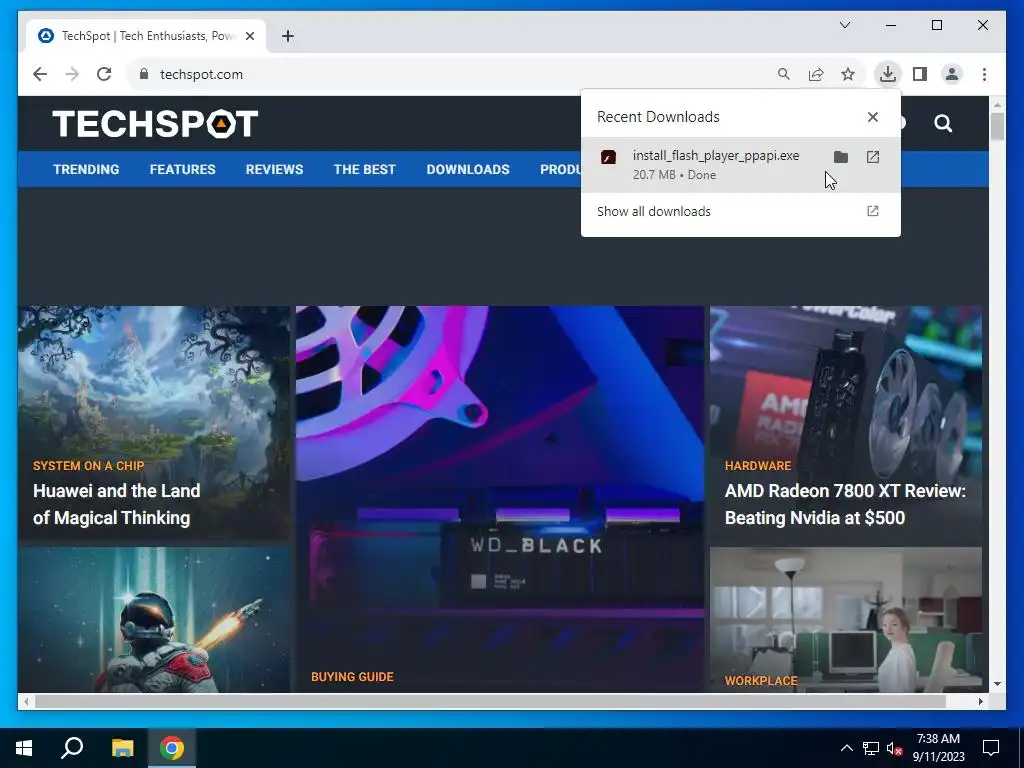Screen dimensions: 1024x768
Task: Open the TRENDING menu
Action: (x=86, y=170)
